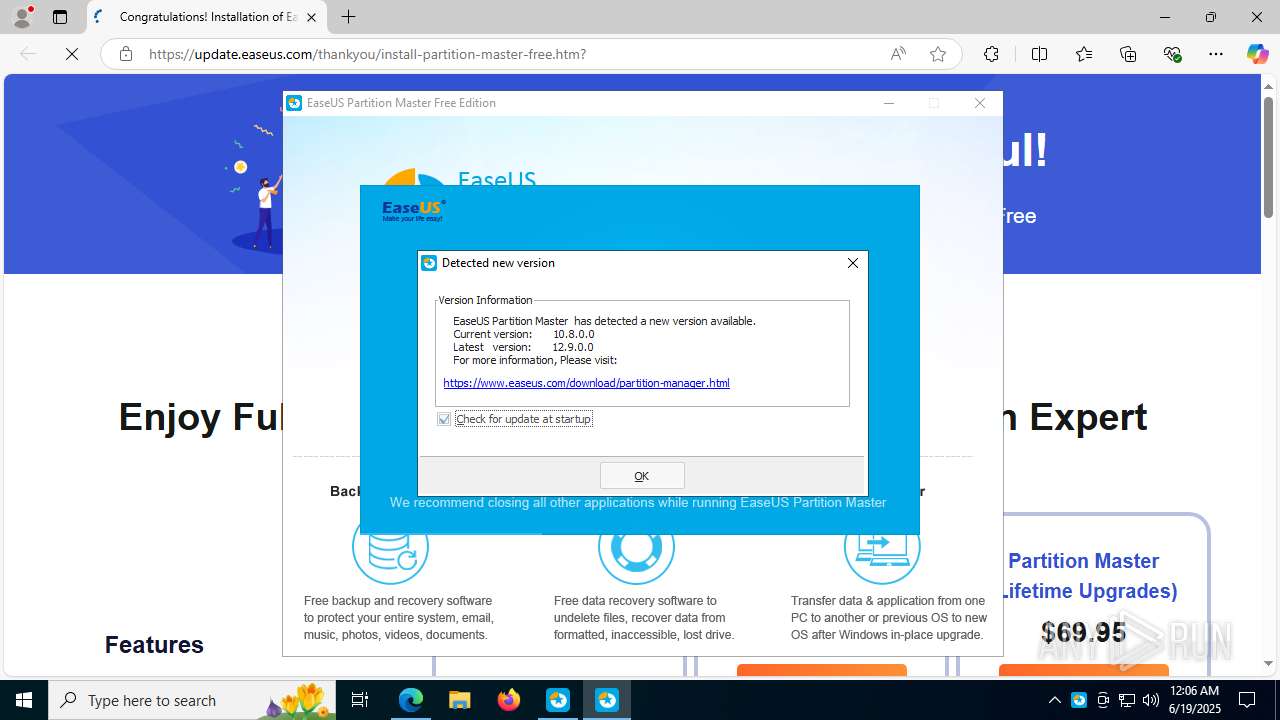Click the $69.95 price on the webpage
Image resolution: width=1280 pixels, height=720 pixels.
coord(1083,632)
